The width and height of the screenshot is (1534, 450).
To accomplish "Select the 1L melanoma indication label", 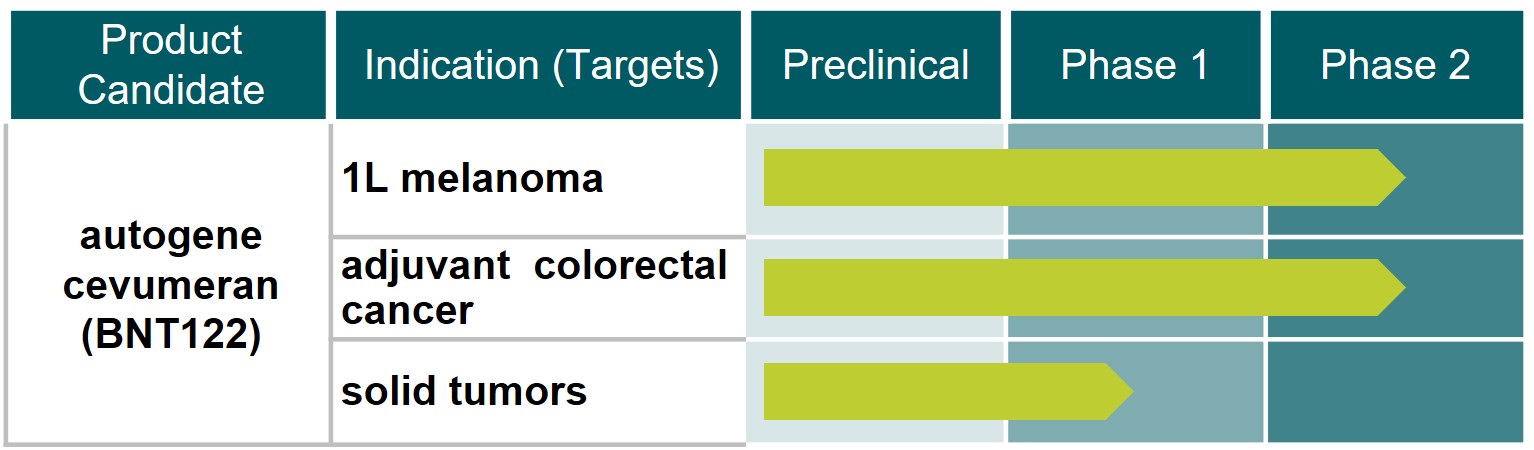I will 472,178.
